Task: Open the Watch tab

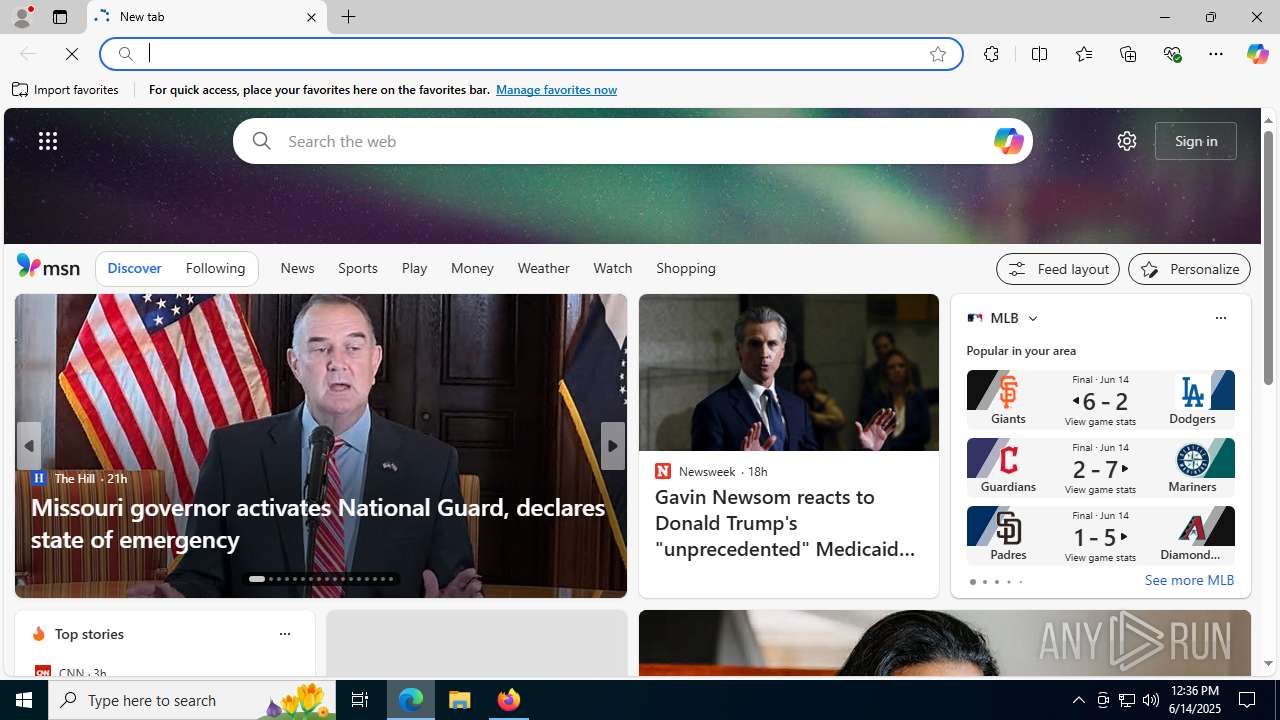Action: coord(612,268)
